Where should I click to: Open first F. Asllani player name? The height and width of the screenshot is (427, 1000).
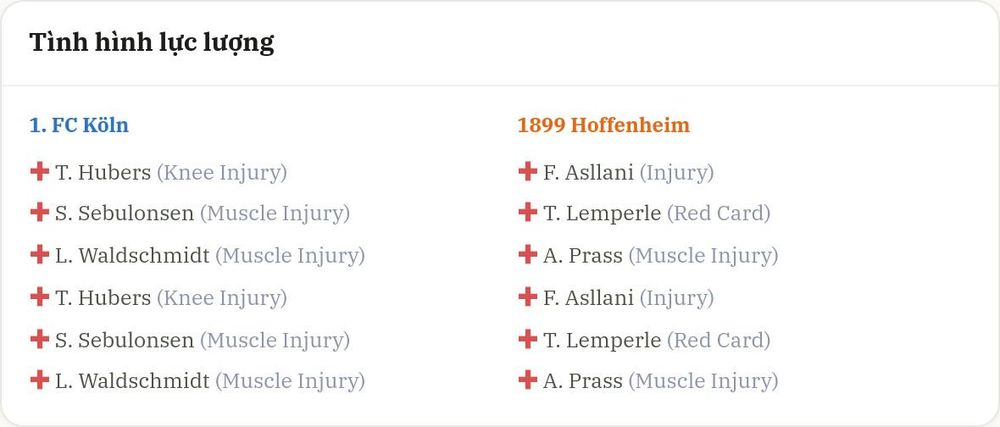tap(588, 173)
